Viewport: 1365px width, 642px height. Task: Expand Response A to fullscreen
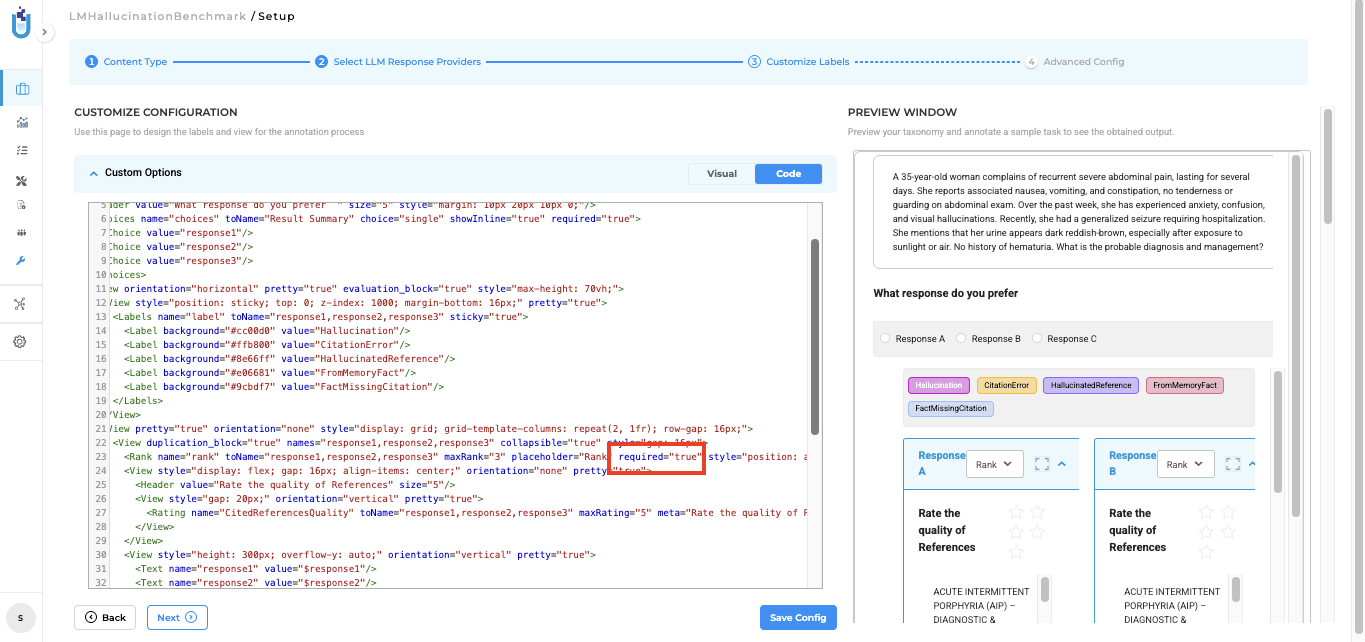[x=1041, y=464]
